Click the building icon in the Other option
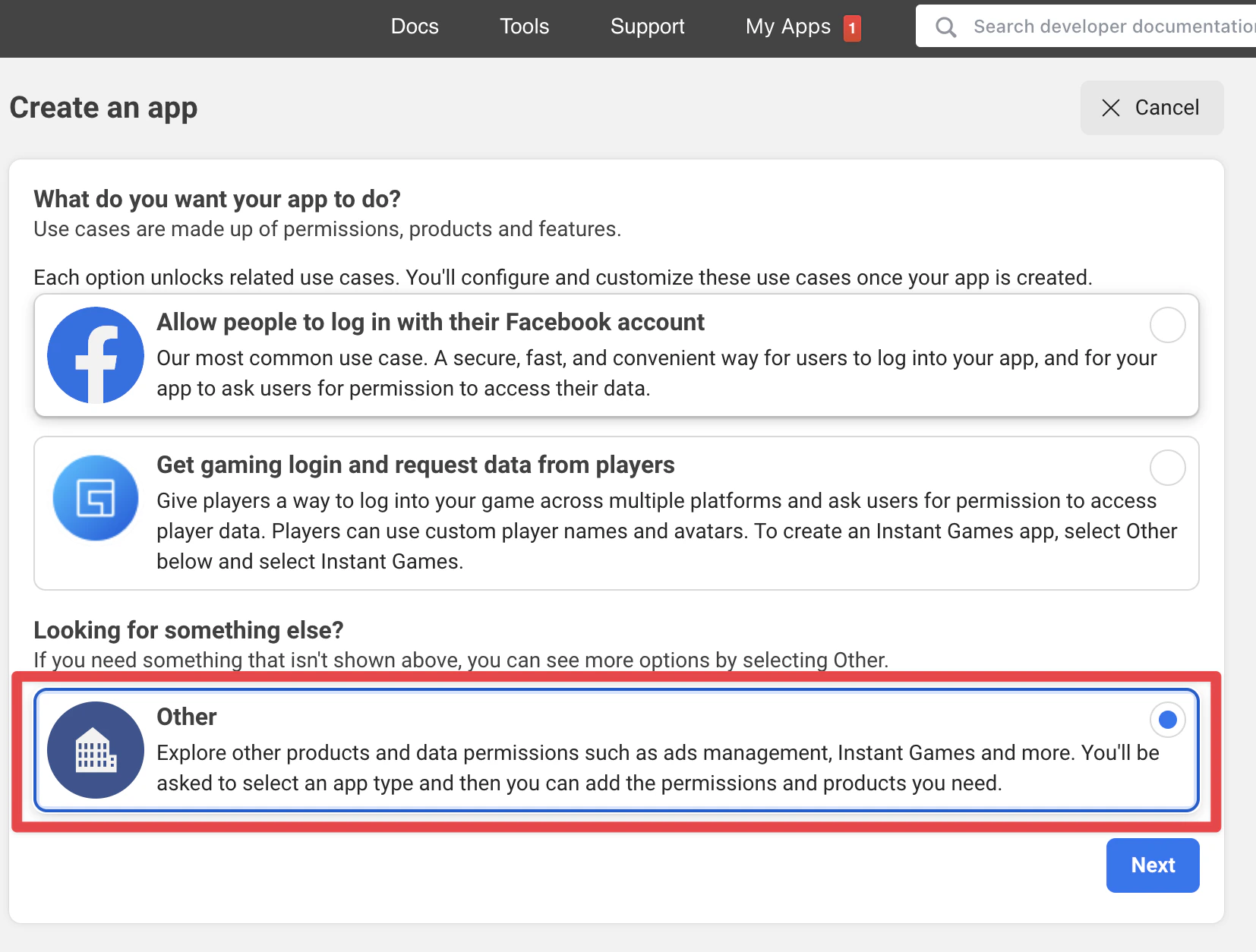Screen dimensions: 1256x952 tap(95, 749)
